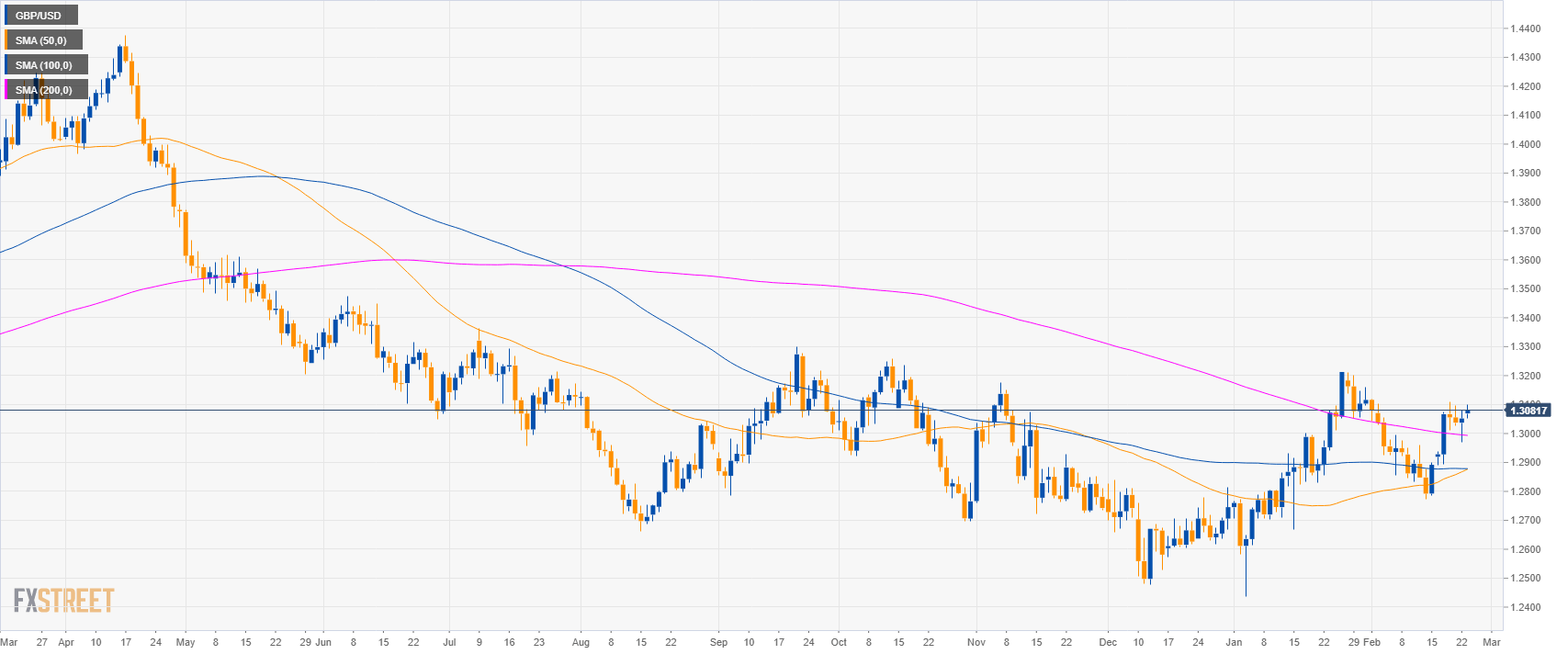Click the Nov label on the date axis

point(976,643)
